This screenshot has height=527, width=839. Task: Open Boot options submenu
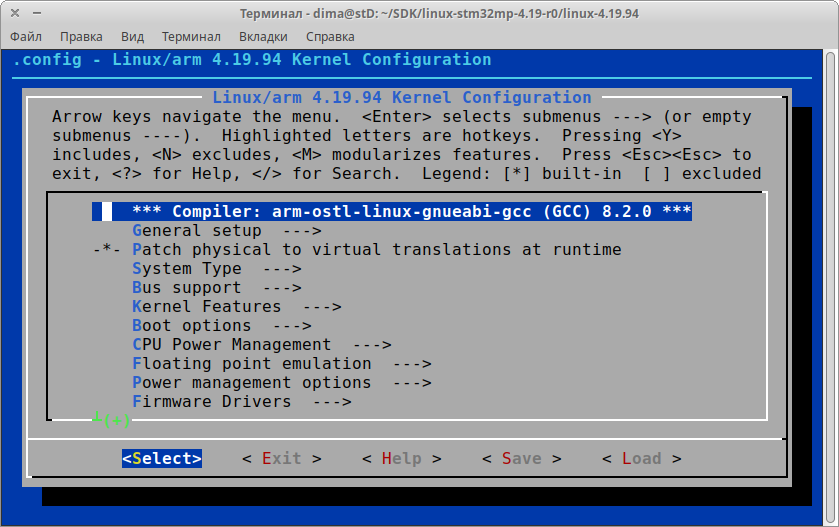[222, 326]
